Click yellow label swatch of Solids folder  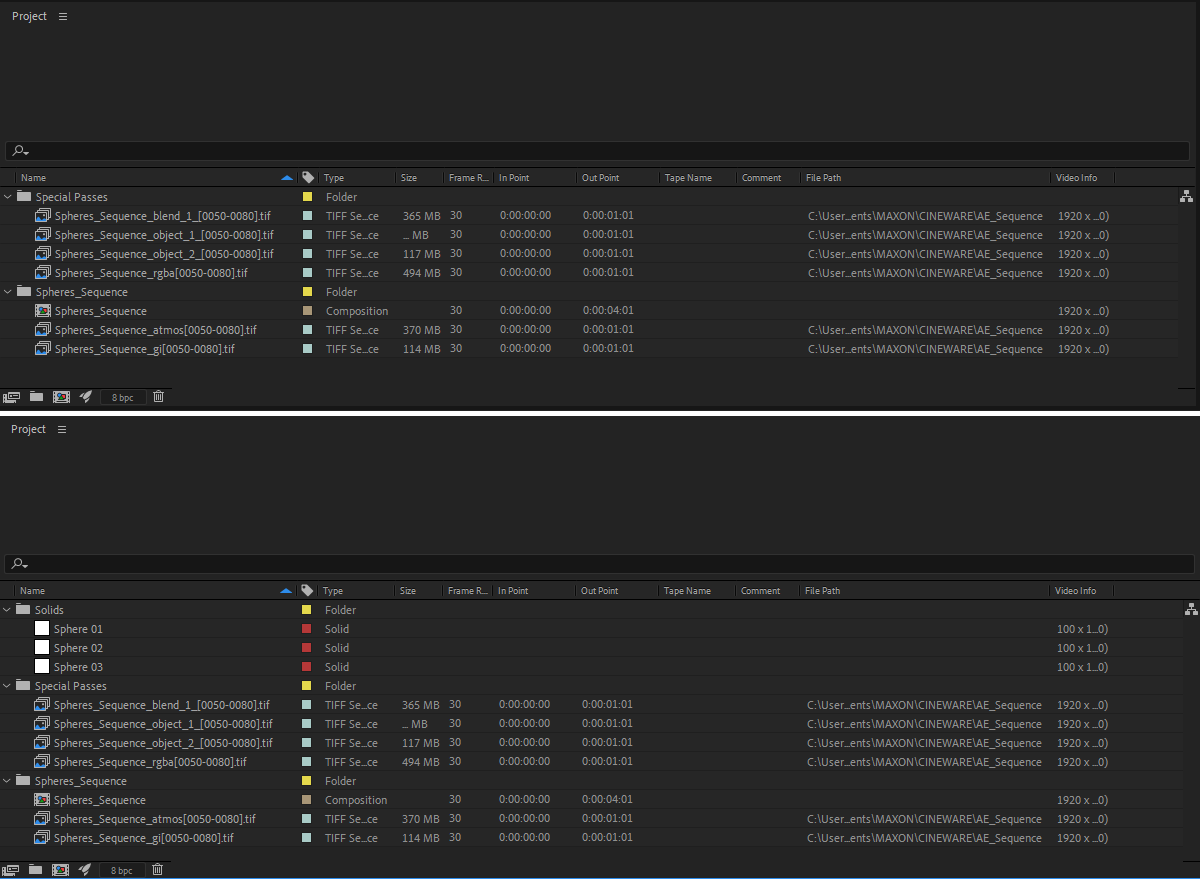coord(307,610)
